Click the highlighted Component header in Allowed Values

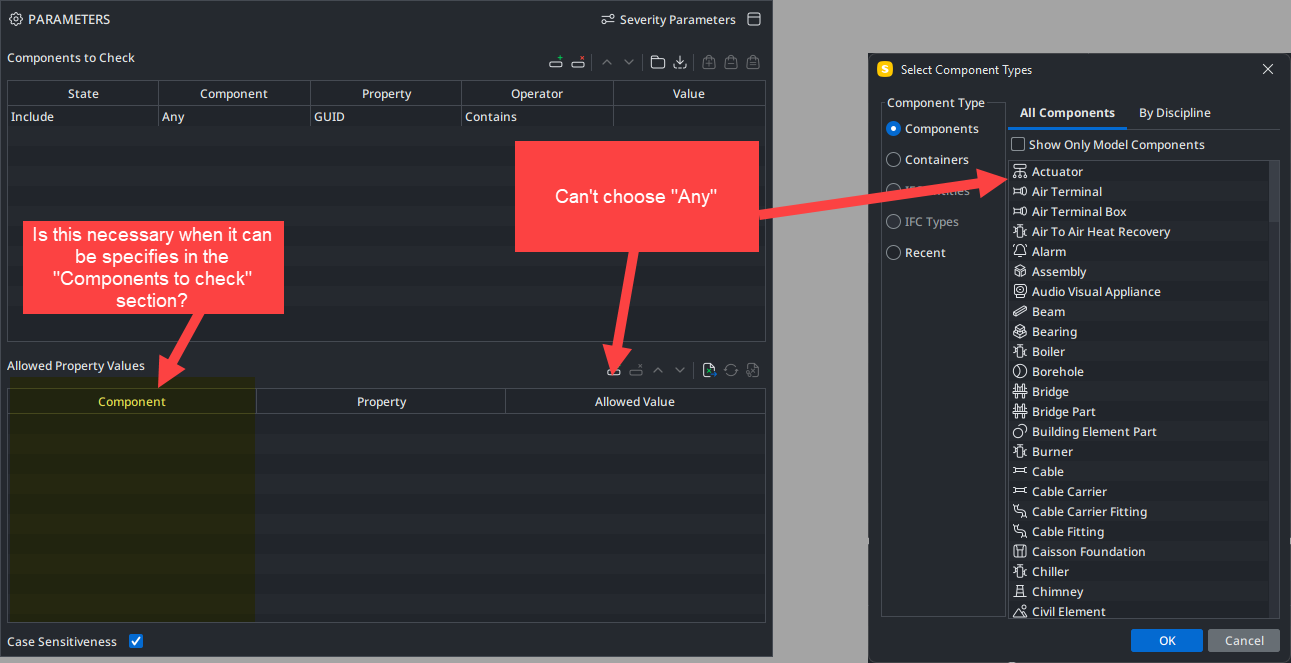point(132,402)
